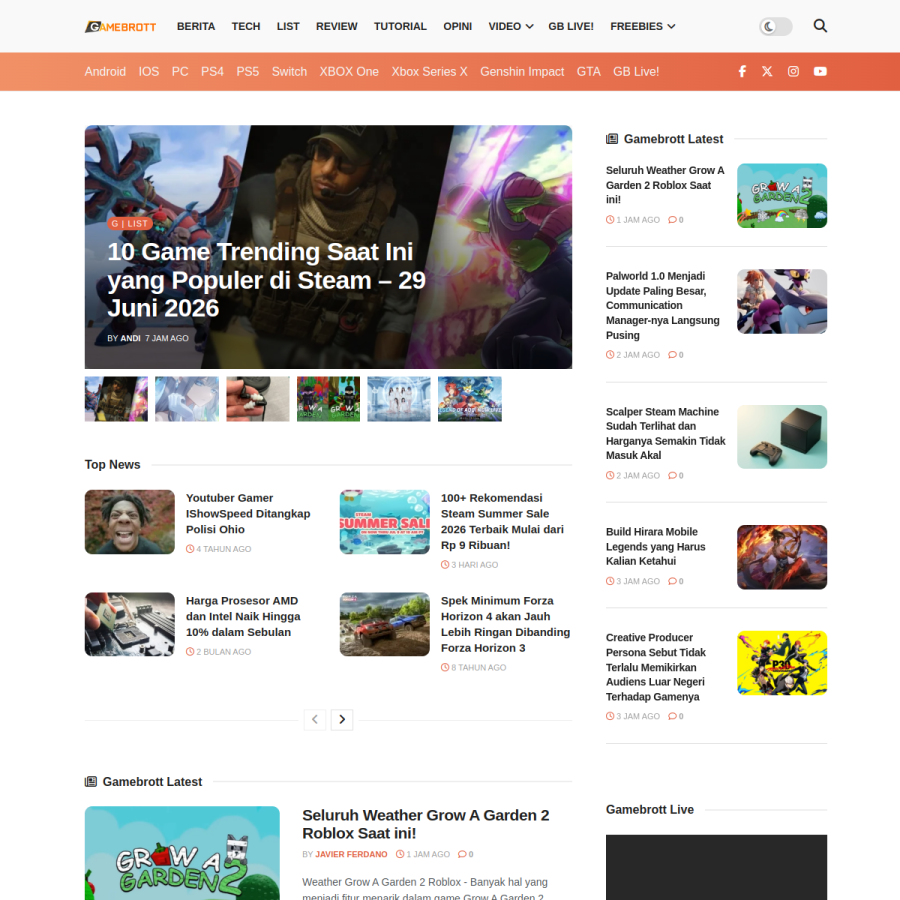The width and height of the screenshot is (900, 900).
Task: Open Persona P30 yellow thumbnail
Action: pyautogui.click(x=782, y=663)
